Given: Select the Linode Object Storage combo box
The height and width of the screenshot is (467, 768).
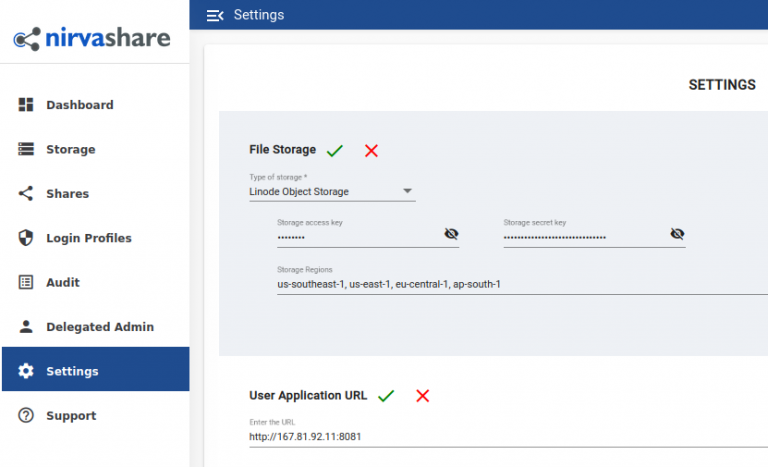Looking at the screenshot, I should point(332,192).
